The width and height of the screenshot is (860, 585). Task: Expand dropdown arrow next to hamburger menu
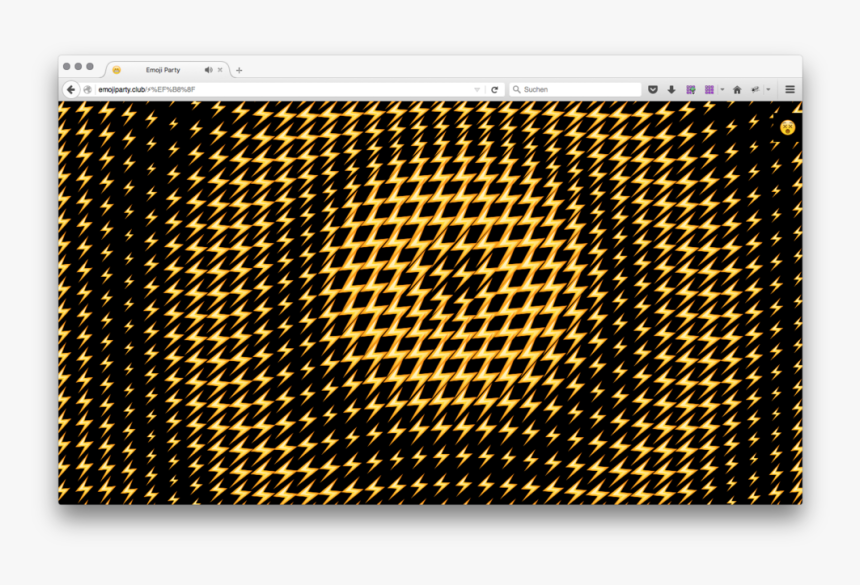(x=769, y=90)
